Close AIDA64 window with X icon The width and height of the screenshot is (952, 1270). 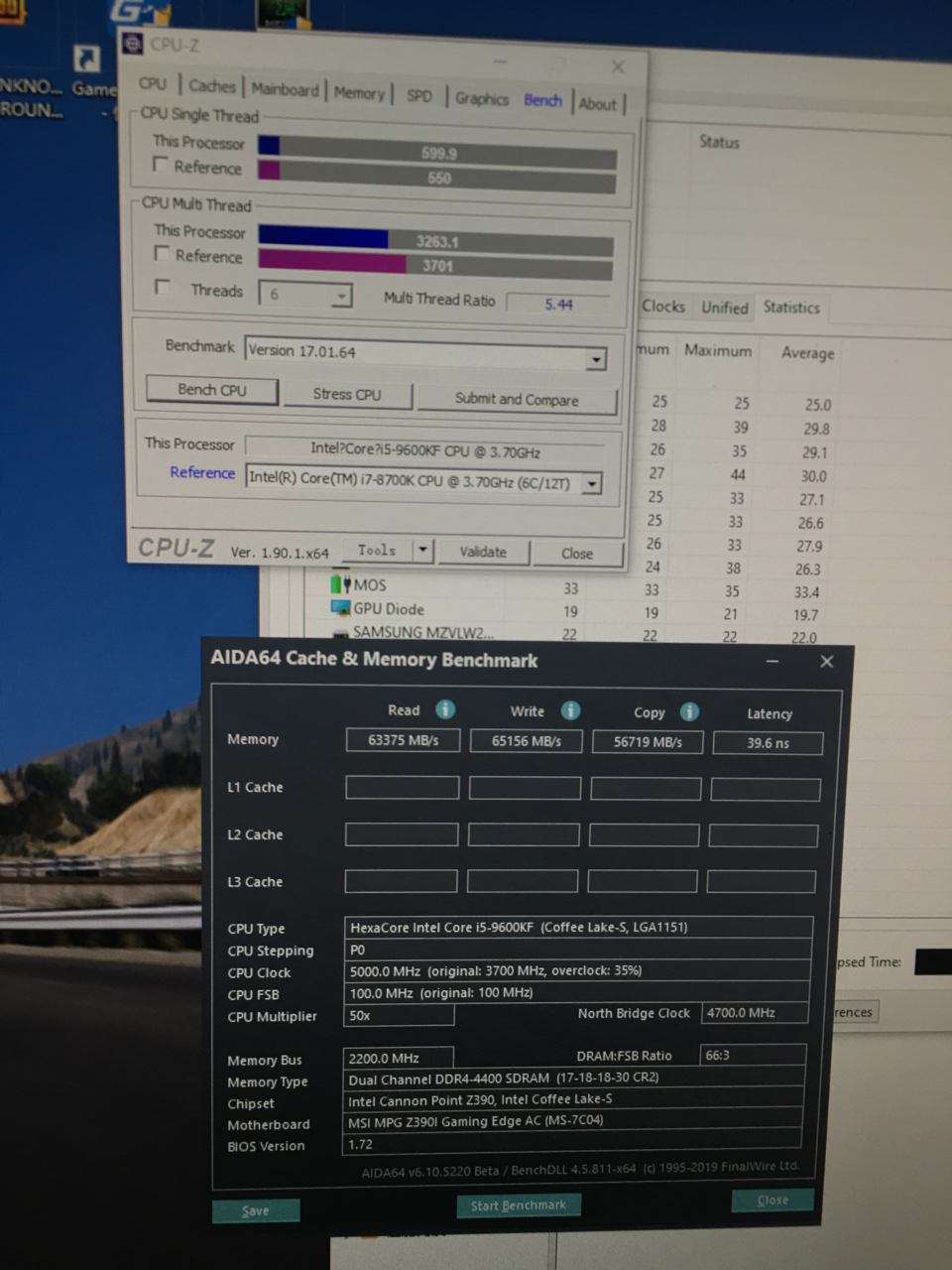coord(827,662)
